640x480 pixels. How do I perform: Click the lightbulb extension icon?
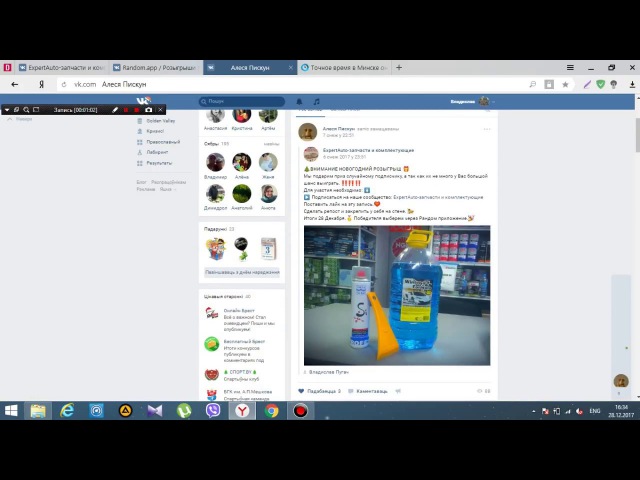tap(613, 84)
